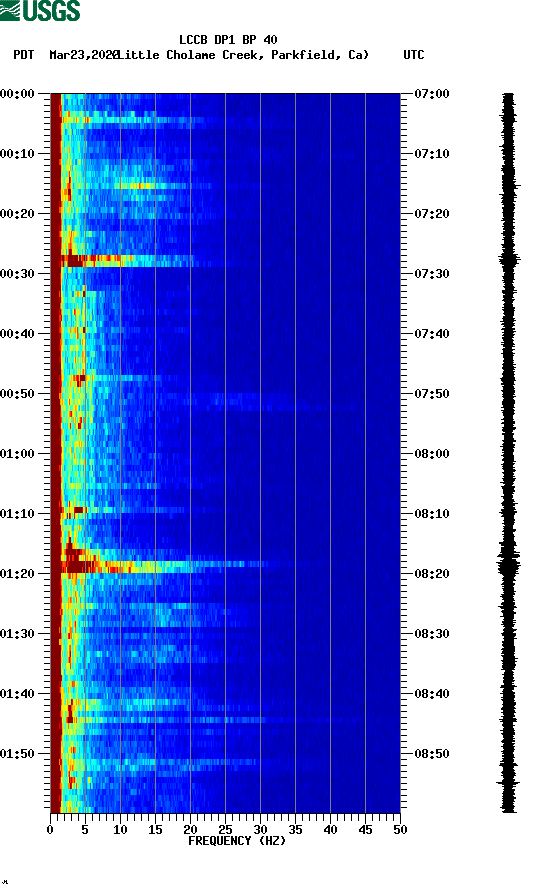The width and height of the screenshot is (552, 893).
Task: Click the 08:10 UTC time label
Action: tap(432, 514)
